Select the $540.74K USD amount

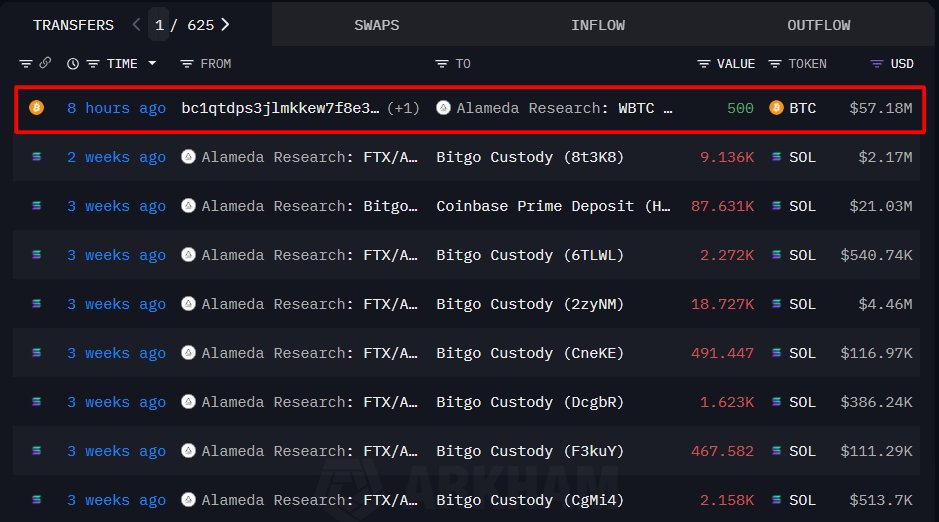click(876, 256)
